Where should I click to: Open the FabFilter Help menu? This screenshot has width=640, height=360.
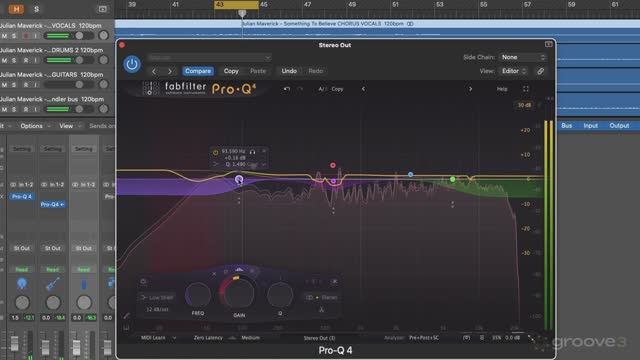502,89
